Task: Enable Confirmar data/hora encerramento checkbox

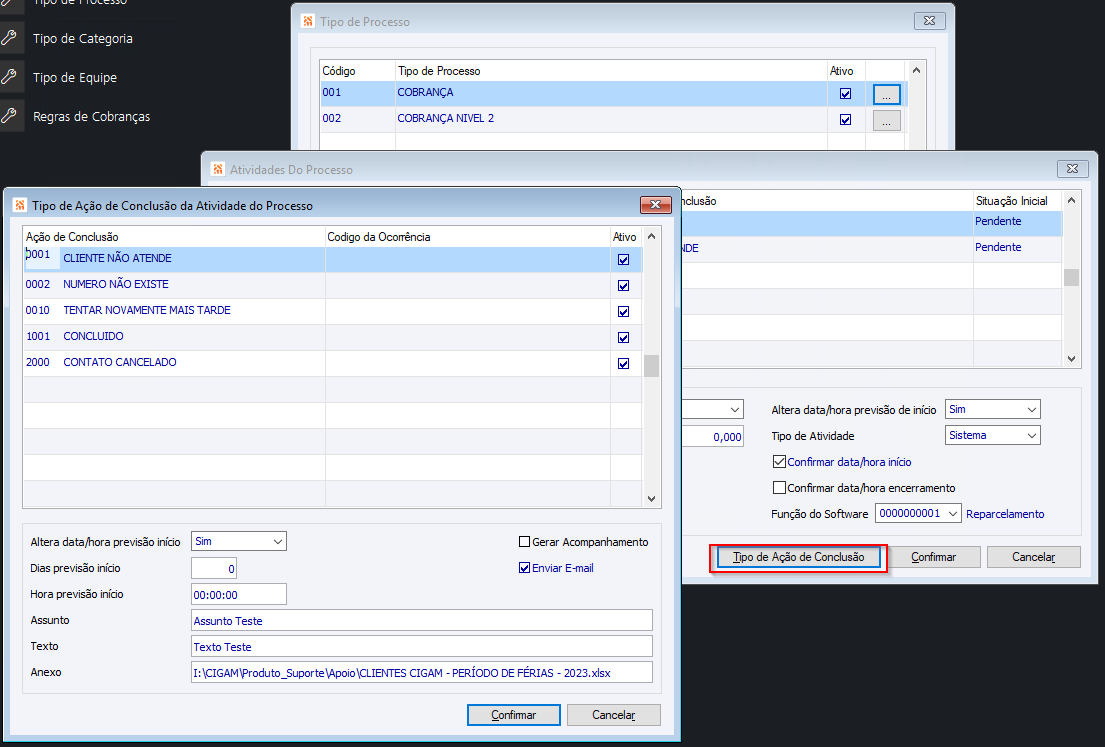Action: click(779, 488)
